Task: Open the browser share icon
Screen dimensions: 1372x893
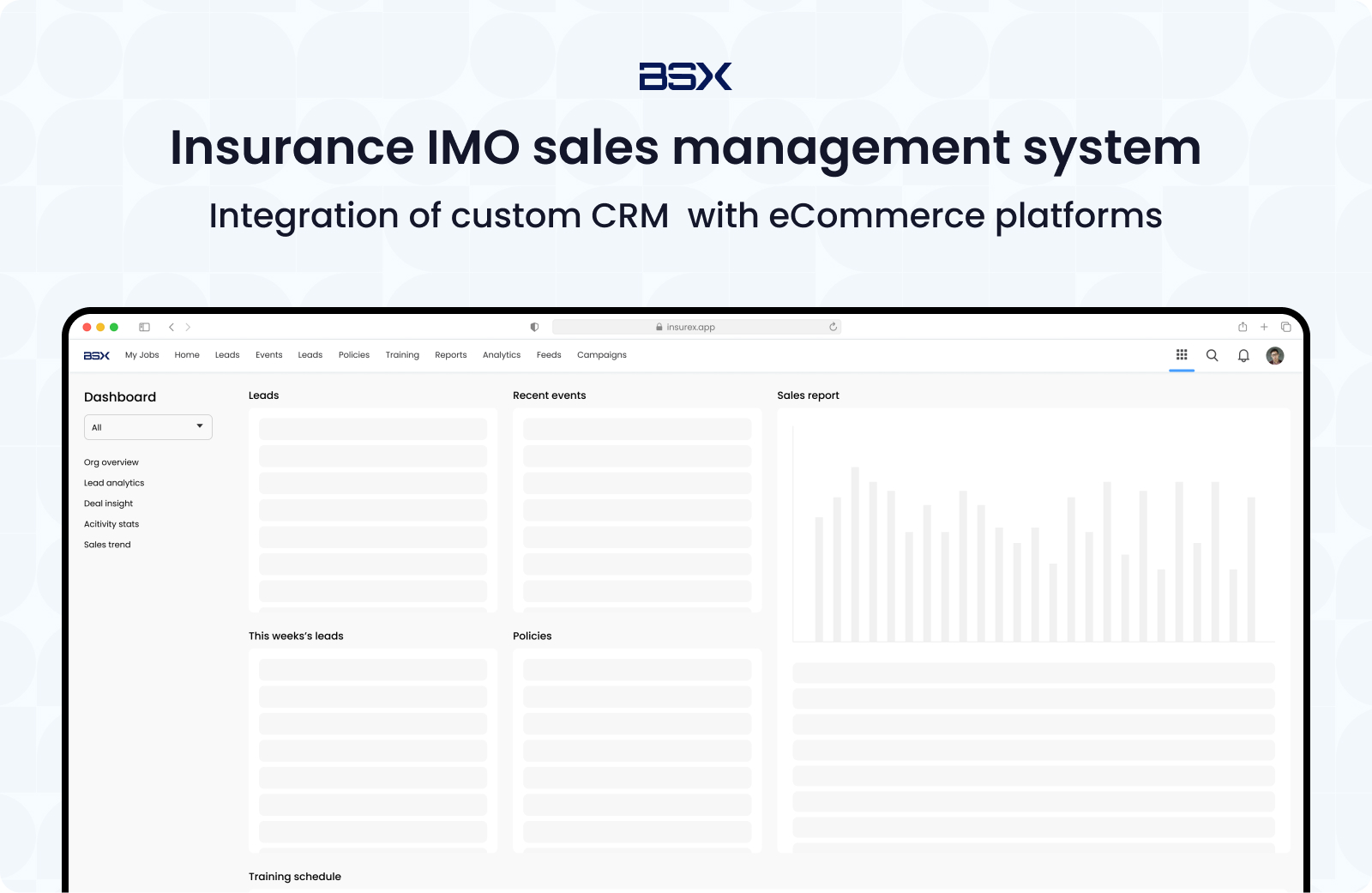Action: 1243,327
